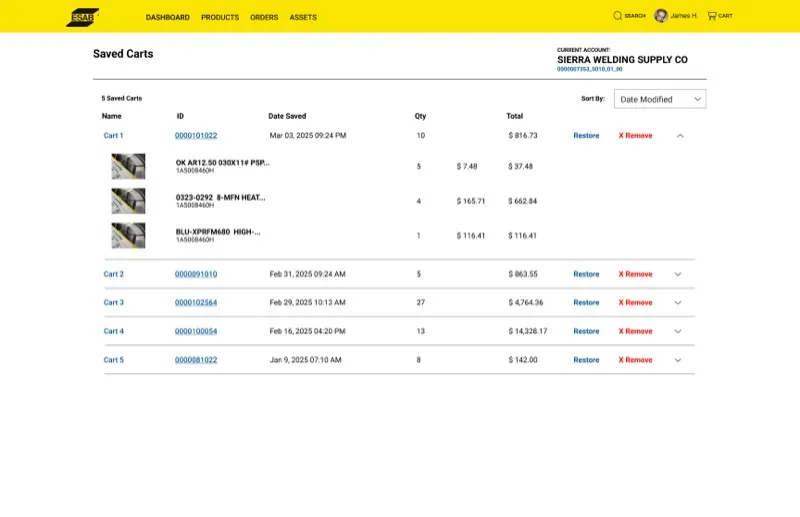
Task: Click the James H. user avatar
Action: [661, 16]
